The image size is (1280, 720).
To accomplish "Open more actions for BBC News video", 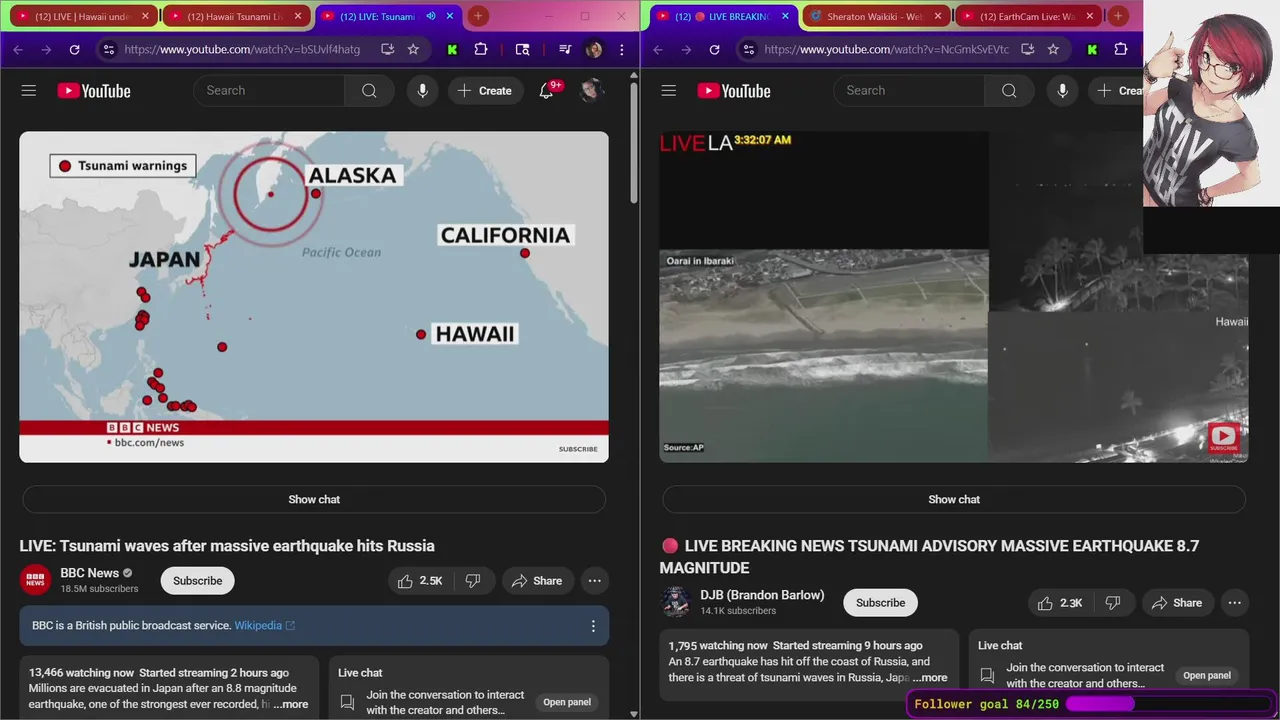I will 595,581.
